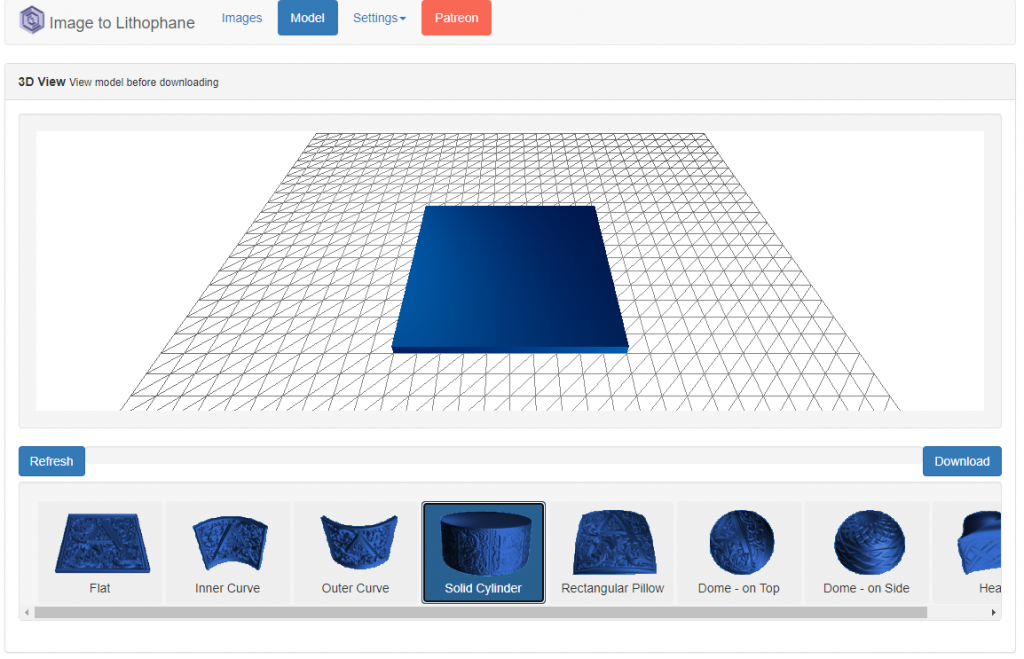Click the blue flat model in 3D view
The image size is (1024, 659).
pyautogui.click(x=509, y=275)
